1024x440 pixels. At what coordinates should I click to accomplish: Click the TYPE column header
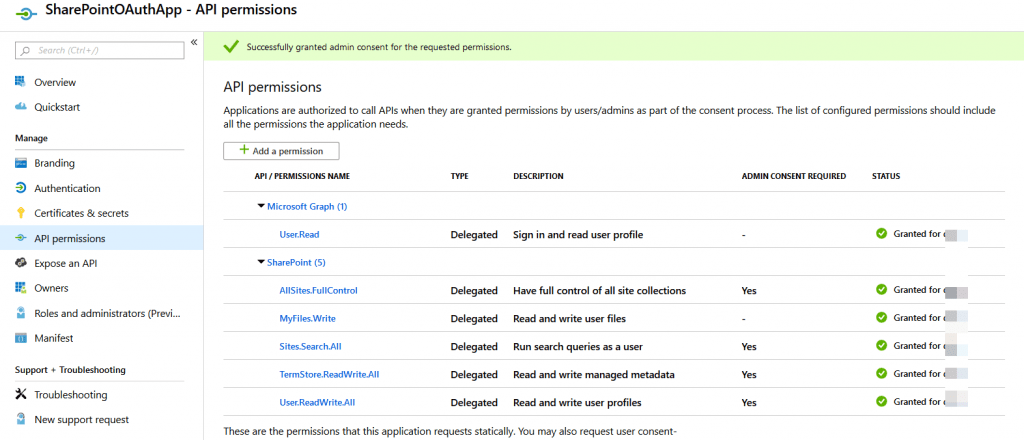460,176
